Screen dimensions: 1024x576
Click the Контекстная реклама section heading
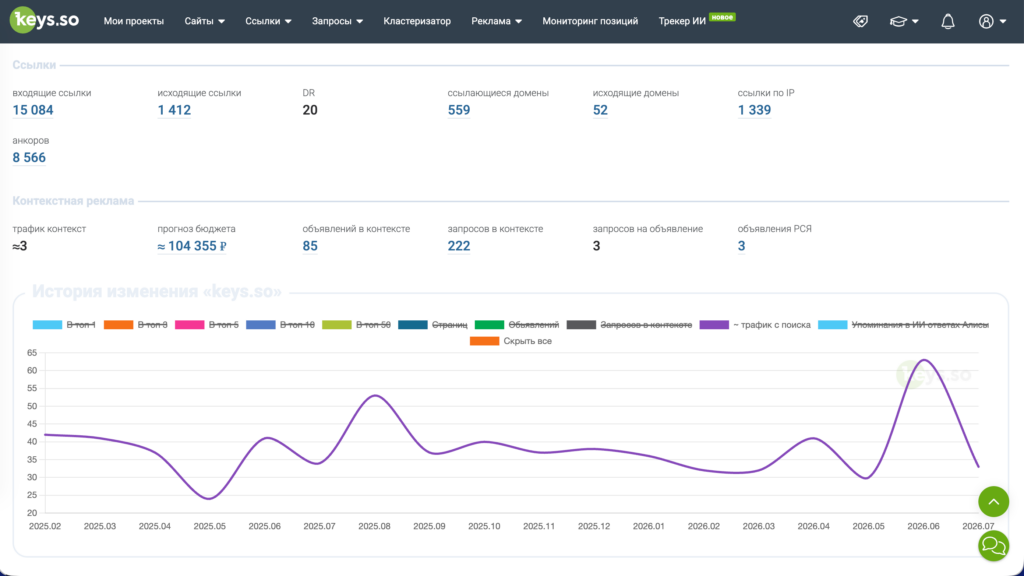click(73, 200)
